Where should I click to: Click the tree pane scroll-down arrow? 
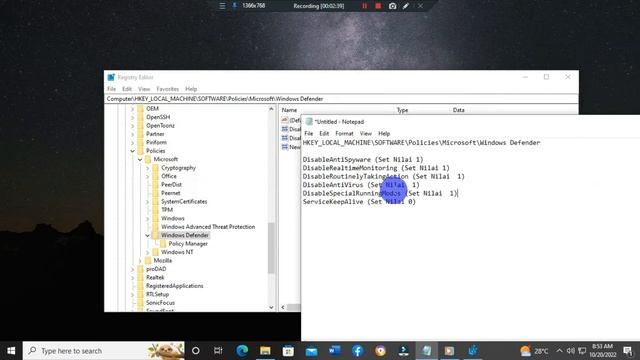tap(271, 307)
